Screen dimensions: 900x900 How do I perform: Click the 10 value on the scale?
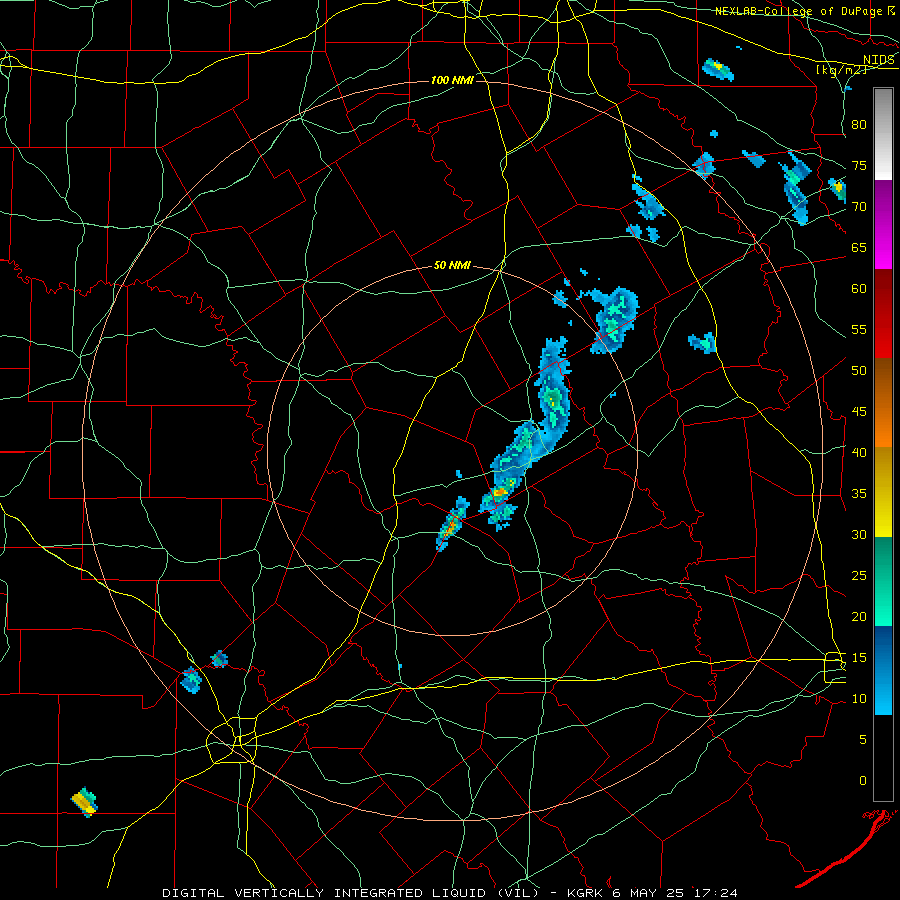click(859, 699)
